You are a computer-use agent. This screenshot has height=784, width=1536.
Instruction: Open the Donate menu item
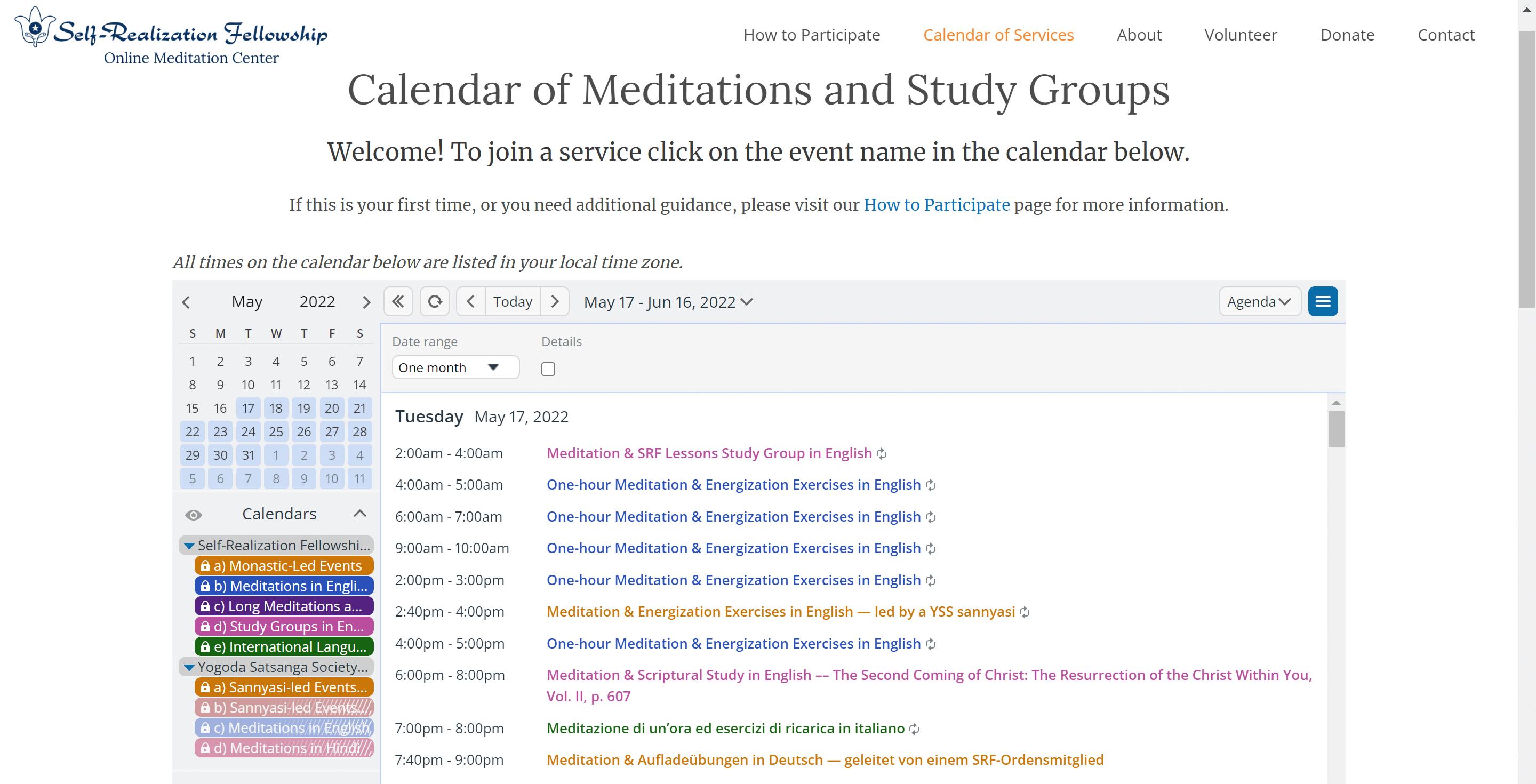[x=1347, y=35]
